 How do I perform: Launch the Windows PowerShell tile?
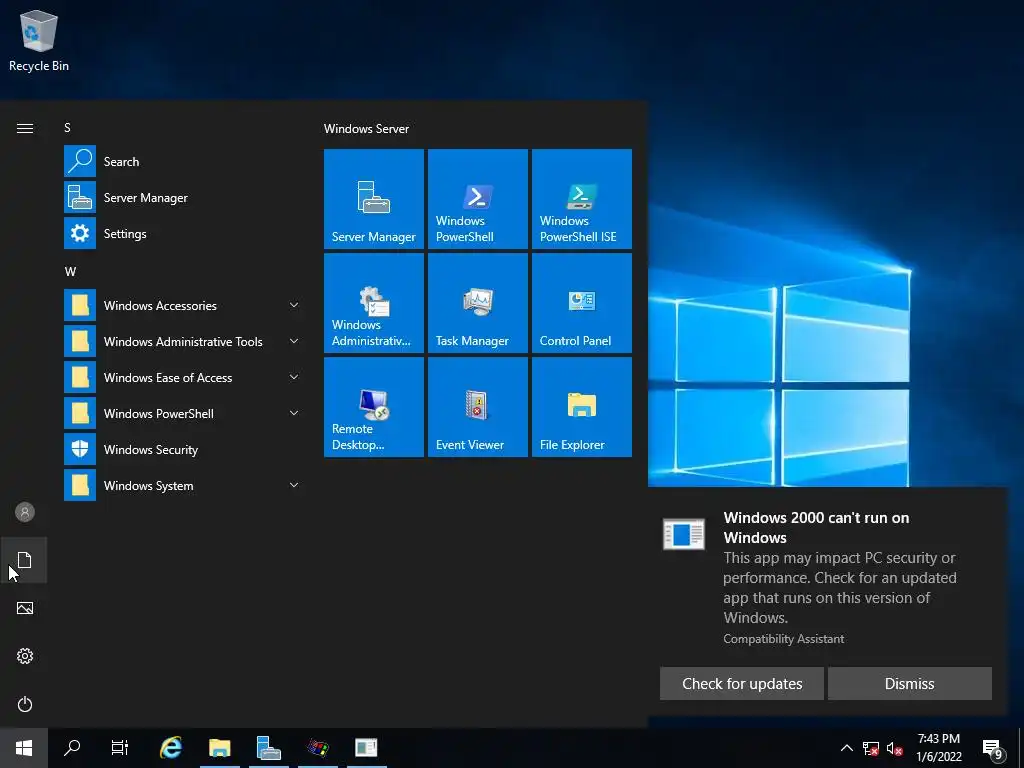coord(477,199)
